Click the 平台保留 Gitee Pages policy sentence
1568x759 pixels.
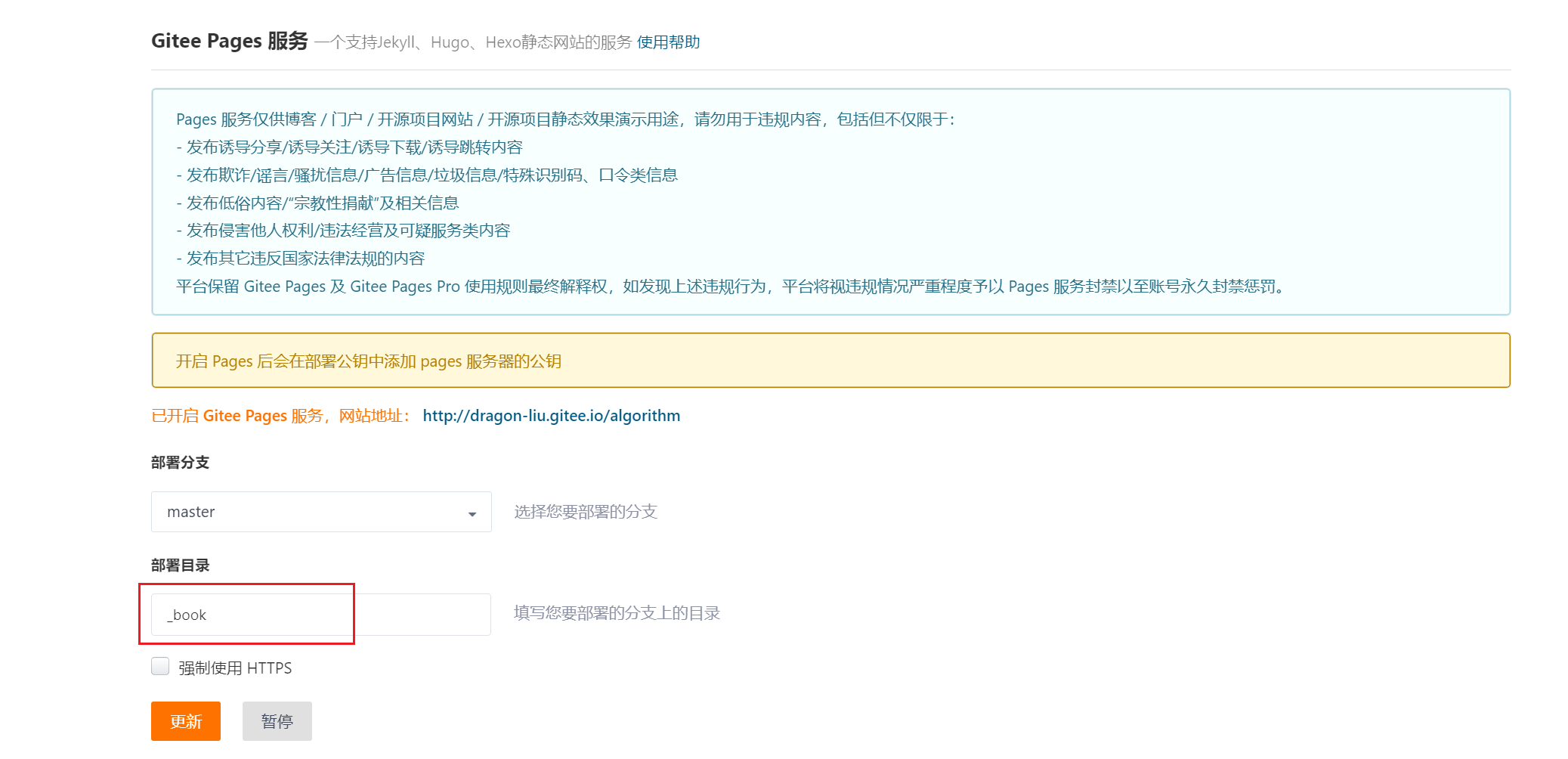tap(731, 287)
